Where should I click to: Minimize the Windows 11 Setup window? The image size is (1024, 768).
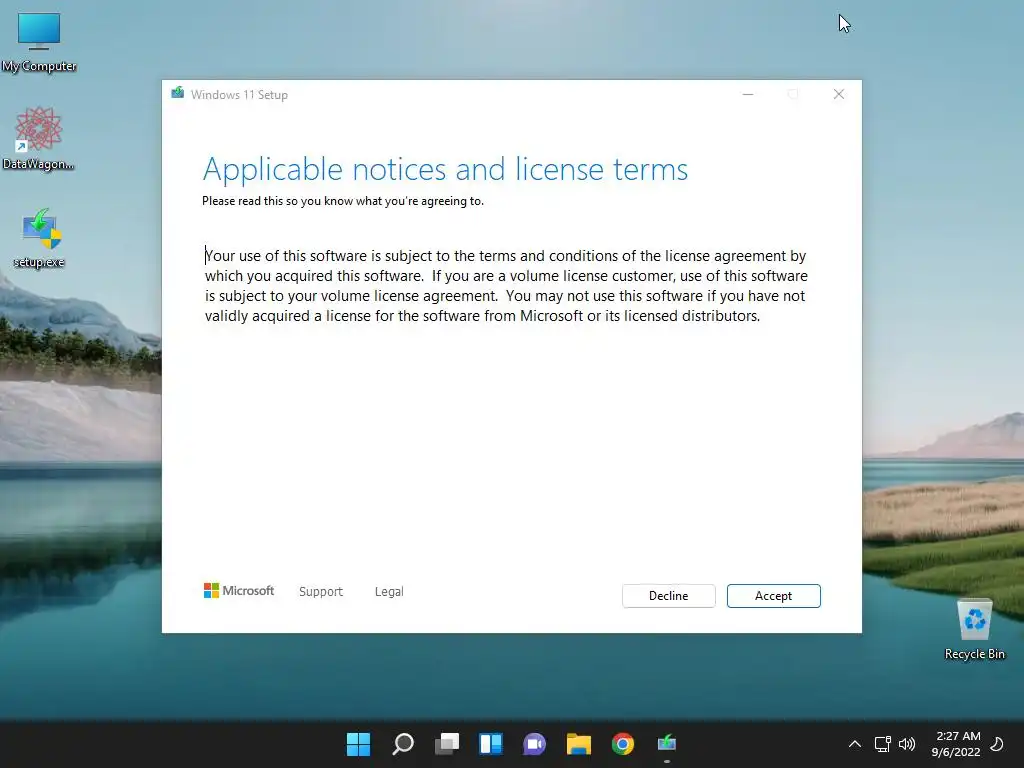coord(748,95)
